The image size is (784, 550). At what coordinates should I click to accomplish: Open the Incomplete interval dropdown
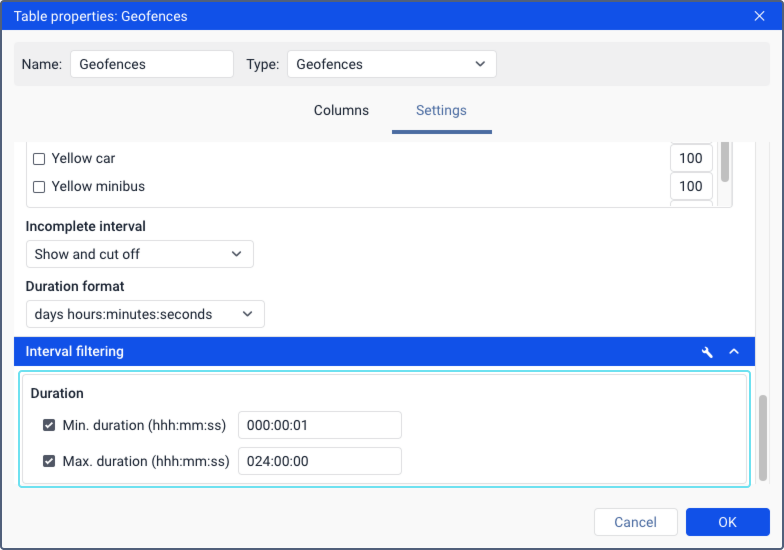(140, 254)
